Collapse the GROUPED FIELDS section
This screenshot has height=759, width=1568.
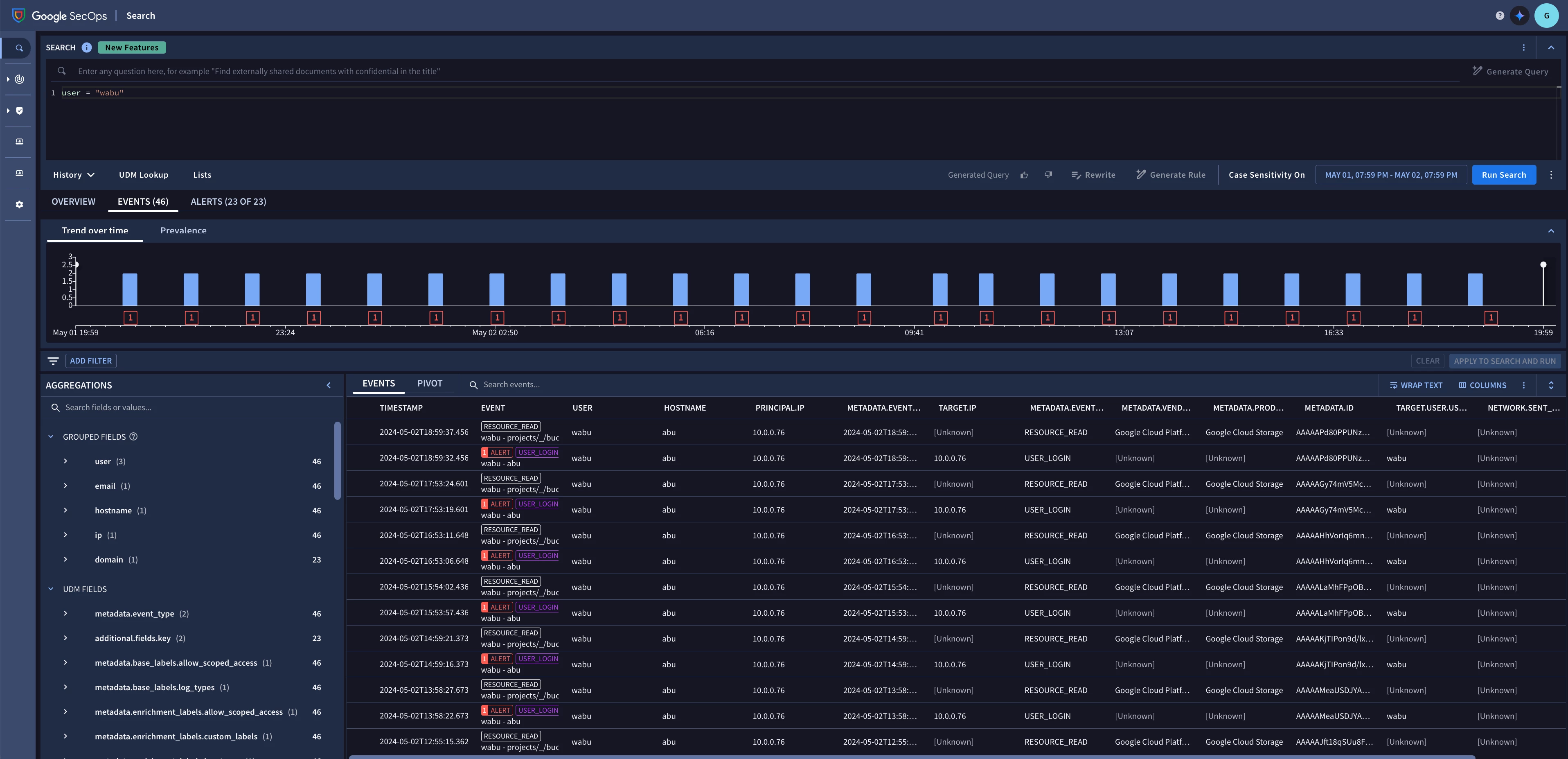pyautogui.click(x=51, y=437)
